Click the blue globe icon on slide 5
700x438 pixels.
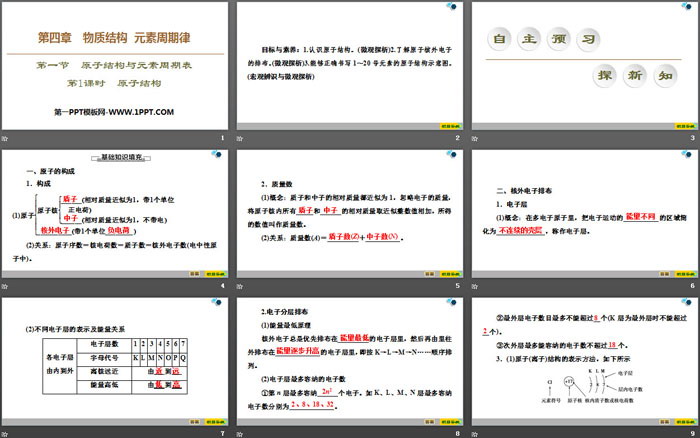tap(448, 154)
